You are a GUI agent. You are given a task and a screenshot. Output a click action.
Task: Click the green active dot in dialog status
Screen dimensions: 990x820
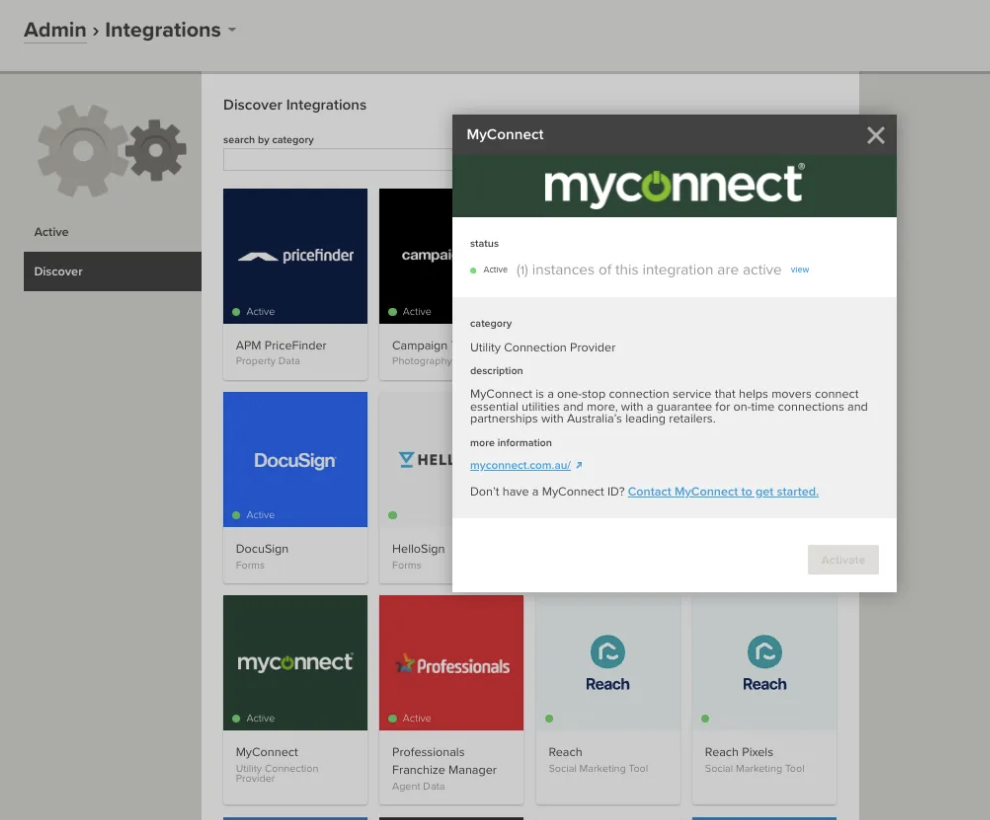[473, 270]
